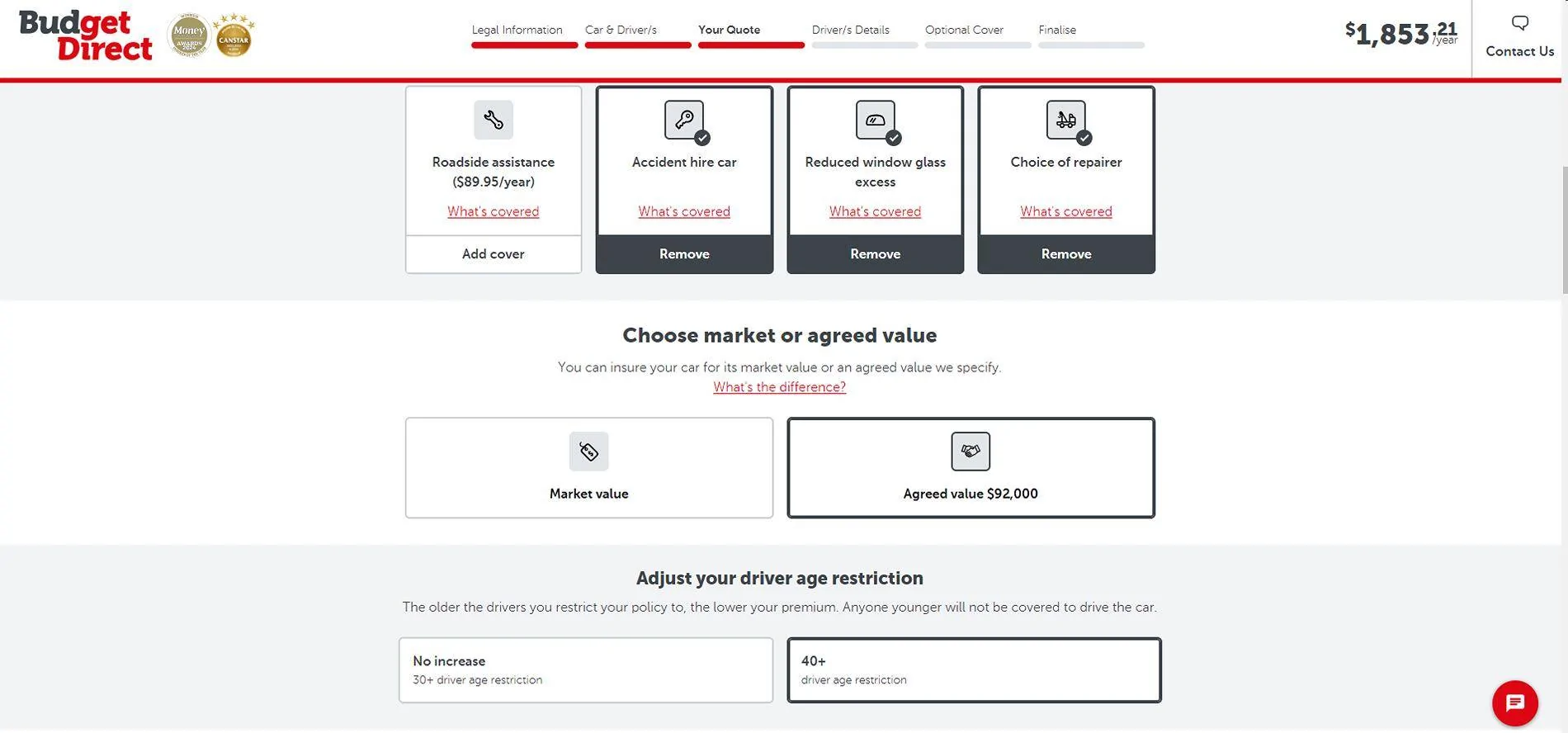Viewport: 1568px width, 733px height.
Task: Go to the Optional Cover step
Action: [977, 35]
